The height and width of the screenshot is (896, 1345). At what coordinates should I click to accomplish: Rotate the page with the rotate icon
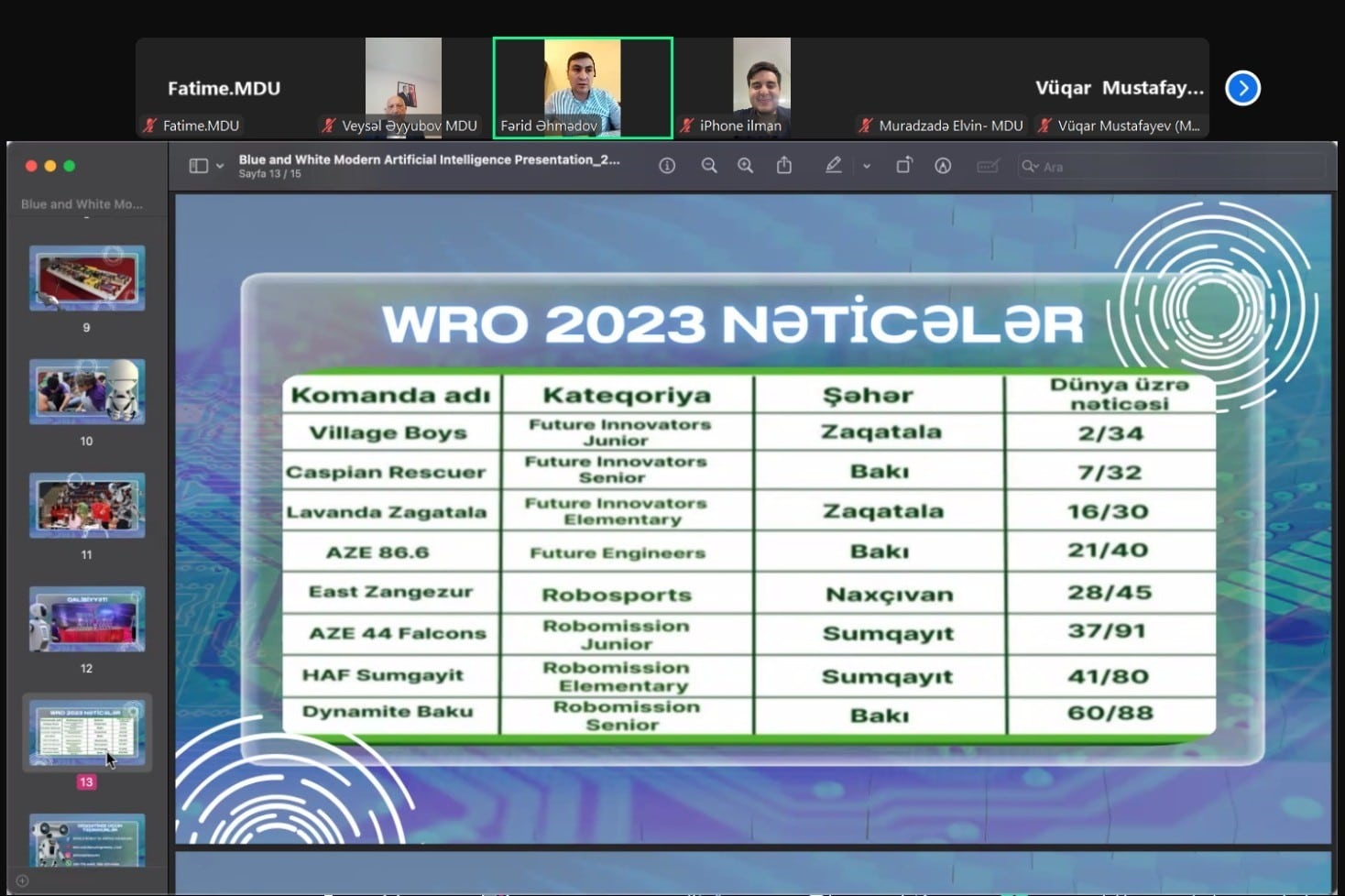point(904,165)
